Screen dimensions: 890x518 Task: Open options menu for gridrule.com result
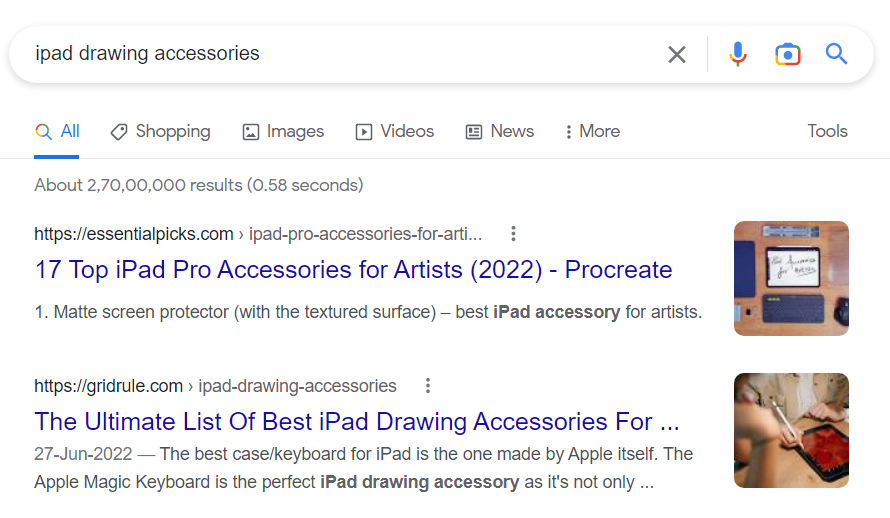(x=428, y=386)
